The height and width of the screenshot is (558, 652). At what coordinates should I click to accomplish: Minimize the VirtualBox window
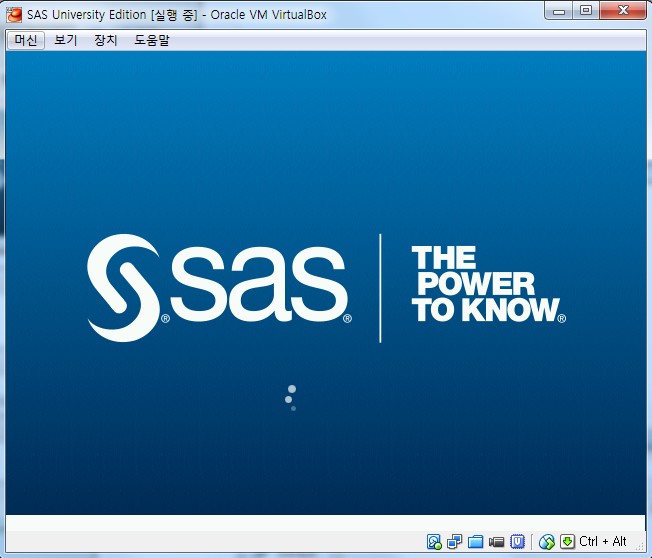559,11
